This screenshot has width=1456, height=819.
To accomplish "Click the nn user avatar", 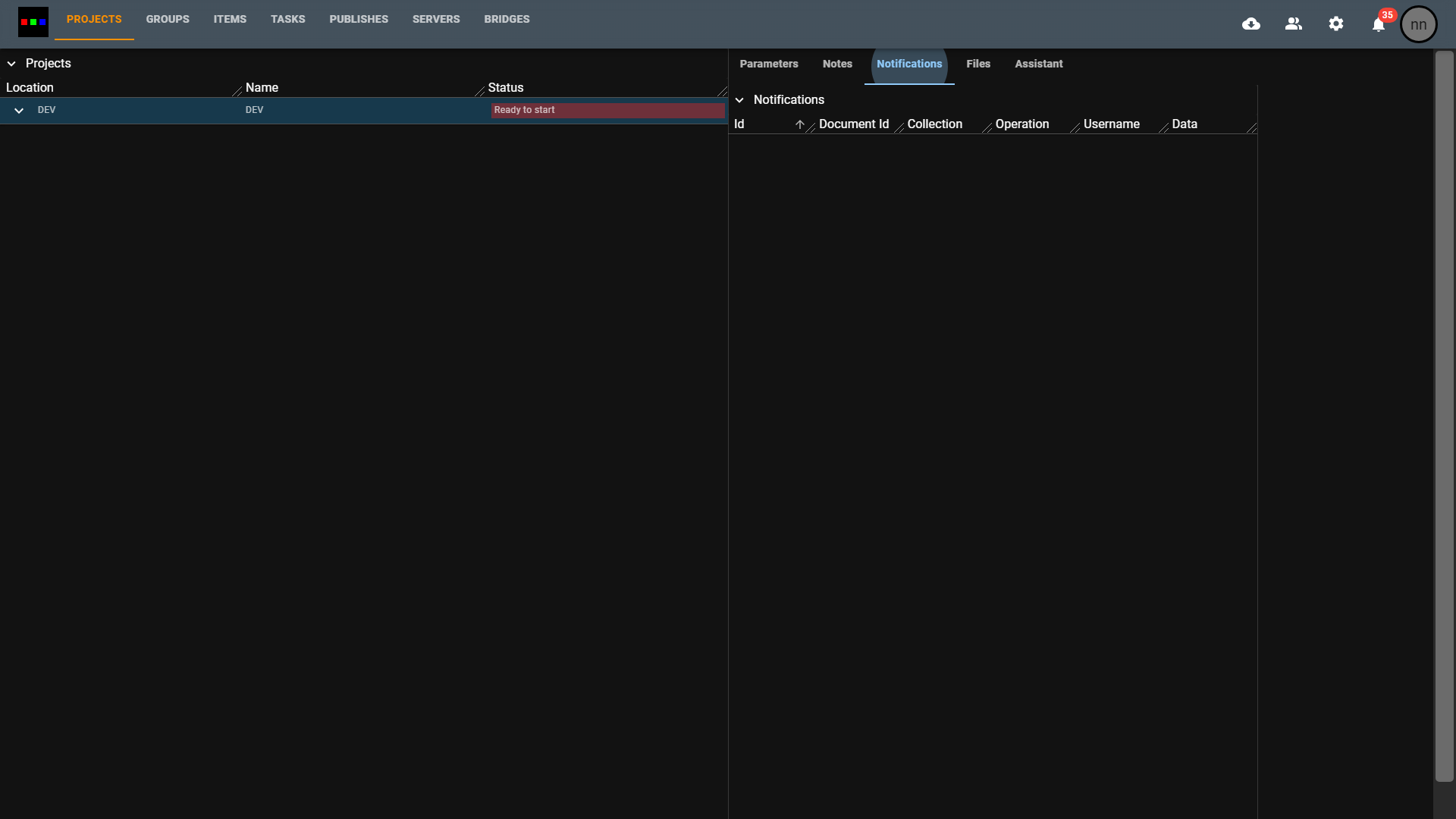I will [1419, 24].
